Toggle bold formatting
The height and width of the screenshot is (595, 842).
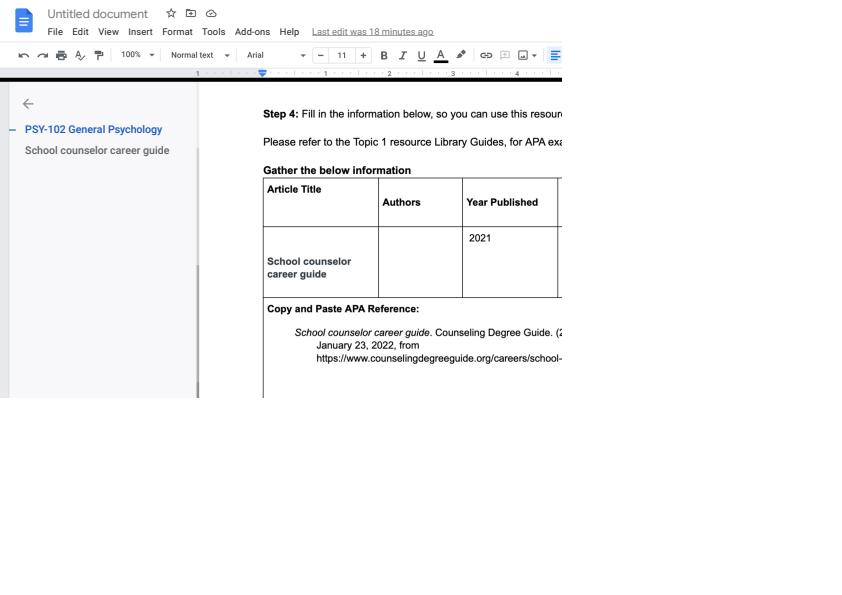click(383, 56)
